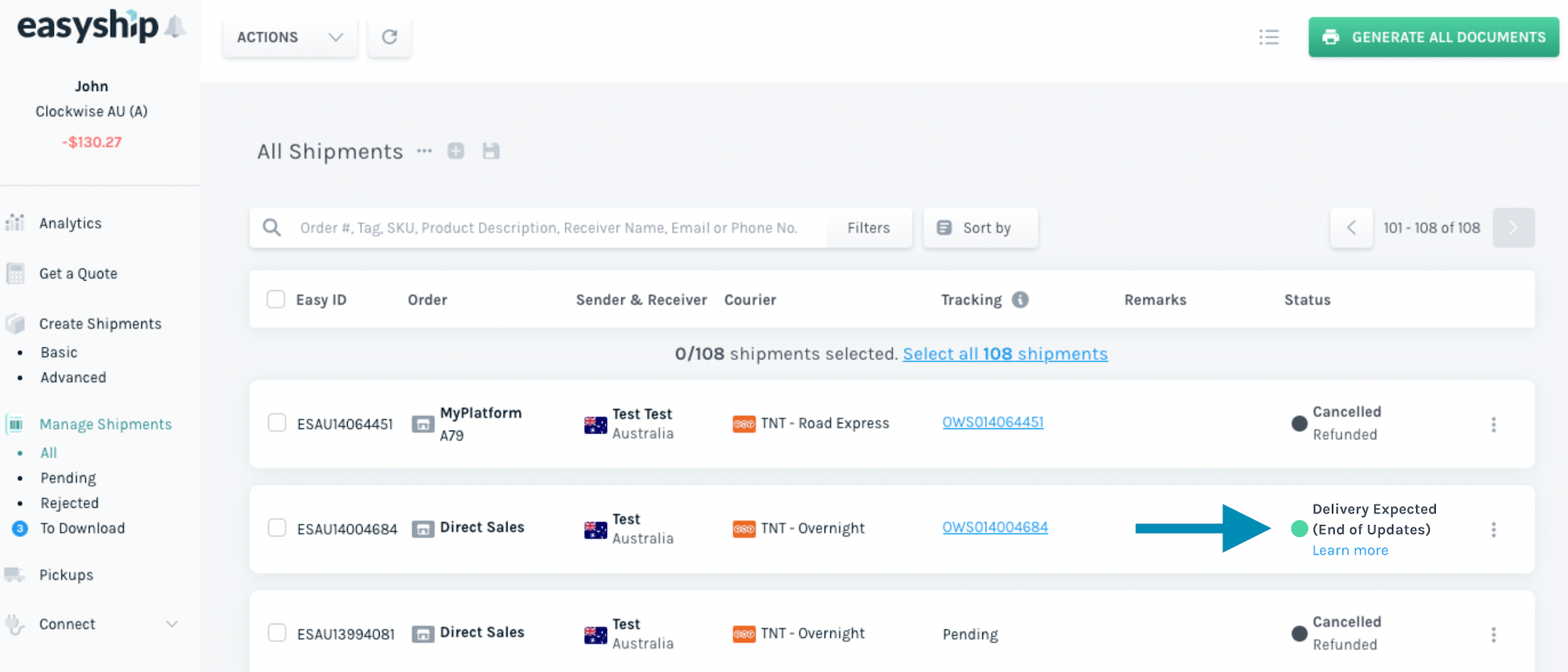Click the store icon in ESAU14004684 row

[x=423, y=529]
